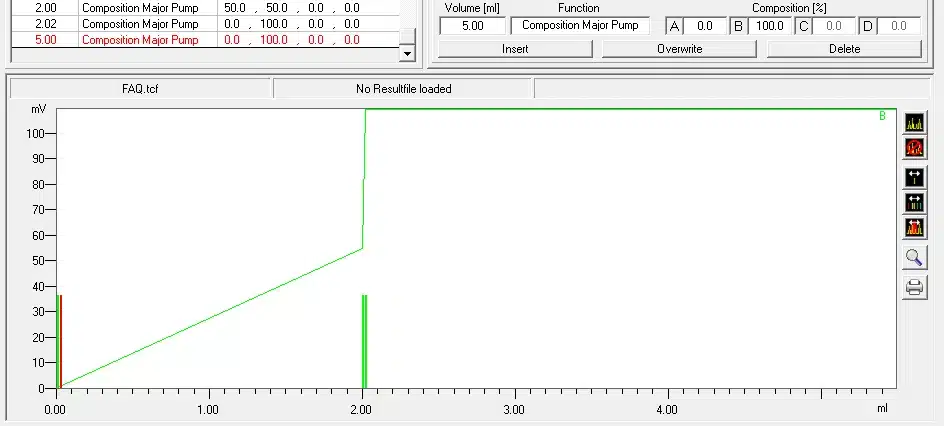Toggle component D button

tap(867, 26)
